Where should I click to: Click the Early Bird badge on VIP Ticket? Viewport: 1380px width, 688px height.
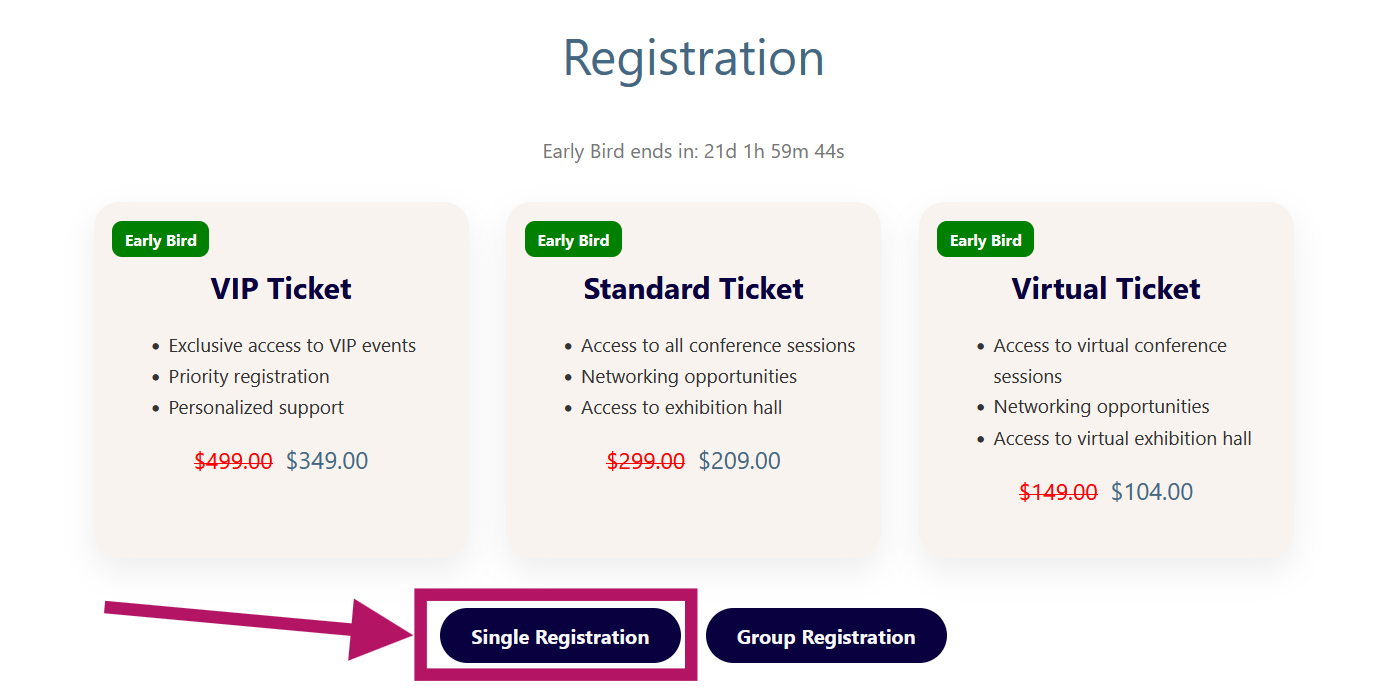(160, 240)
